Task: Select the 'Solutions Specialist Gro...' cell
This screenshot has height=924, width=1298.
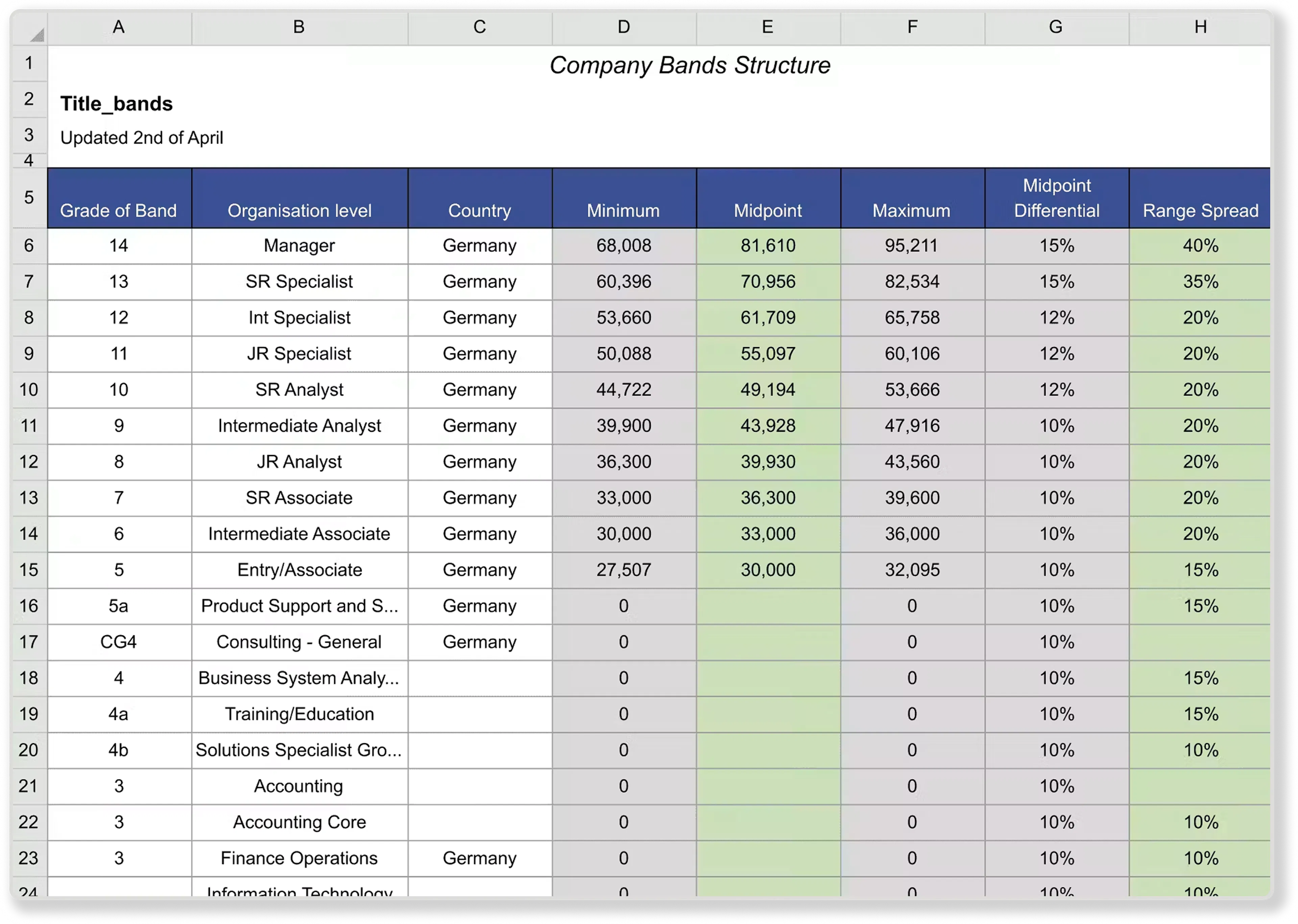Action: point(299,750)
